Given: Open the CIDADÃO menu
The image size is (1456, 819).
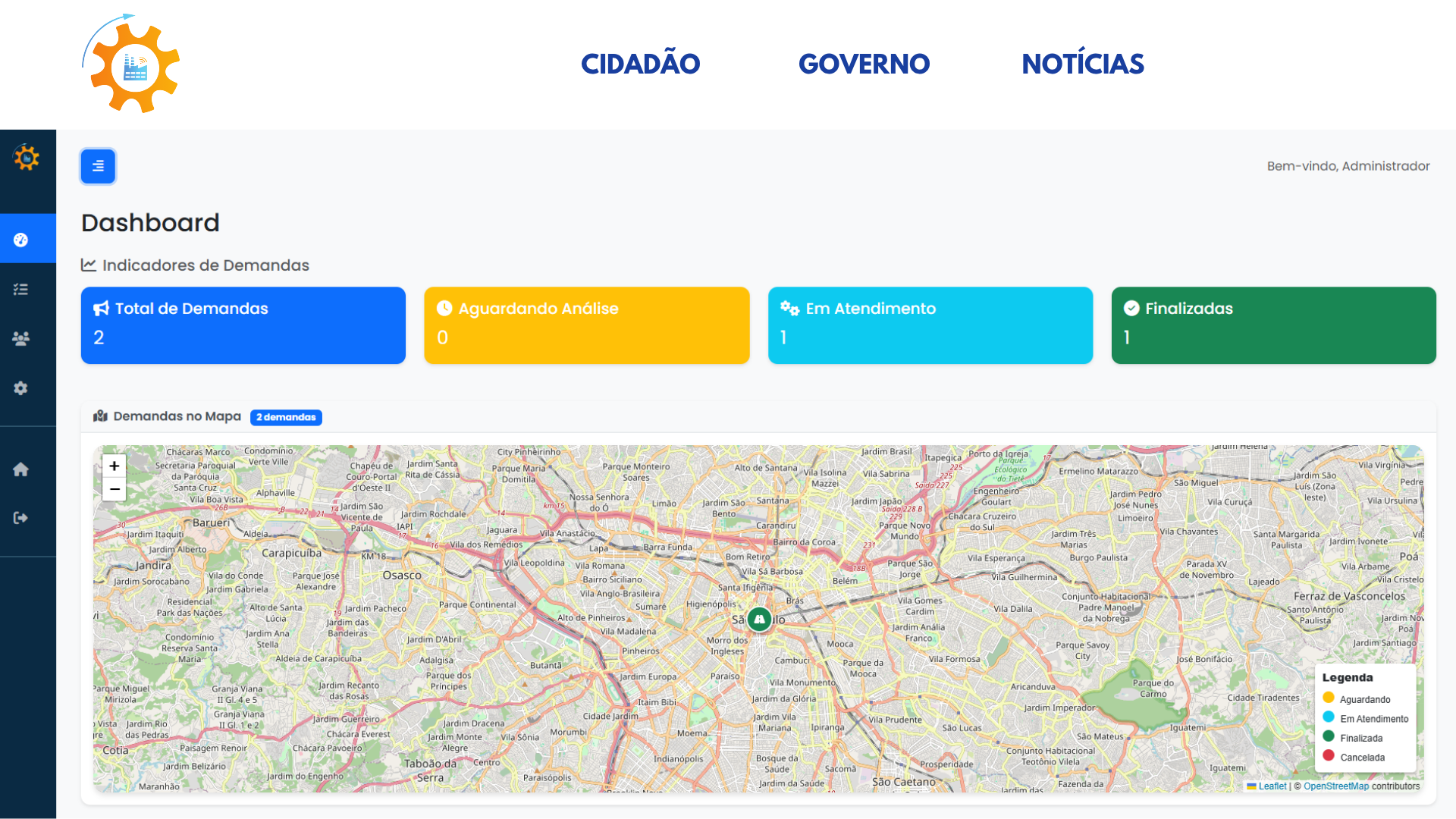Looking at the screenshot, I should coord(641,64).
